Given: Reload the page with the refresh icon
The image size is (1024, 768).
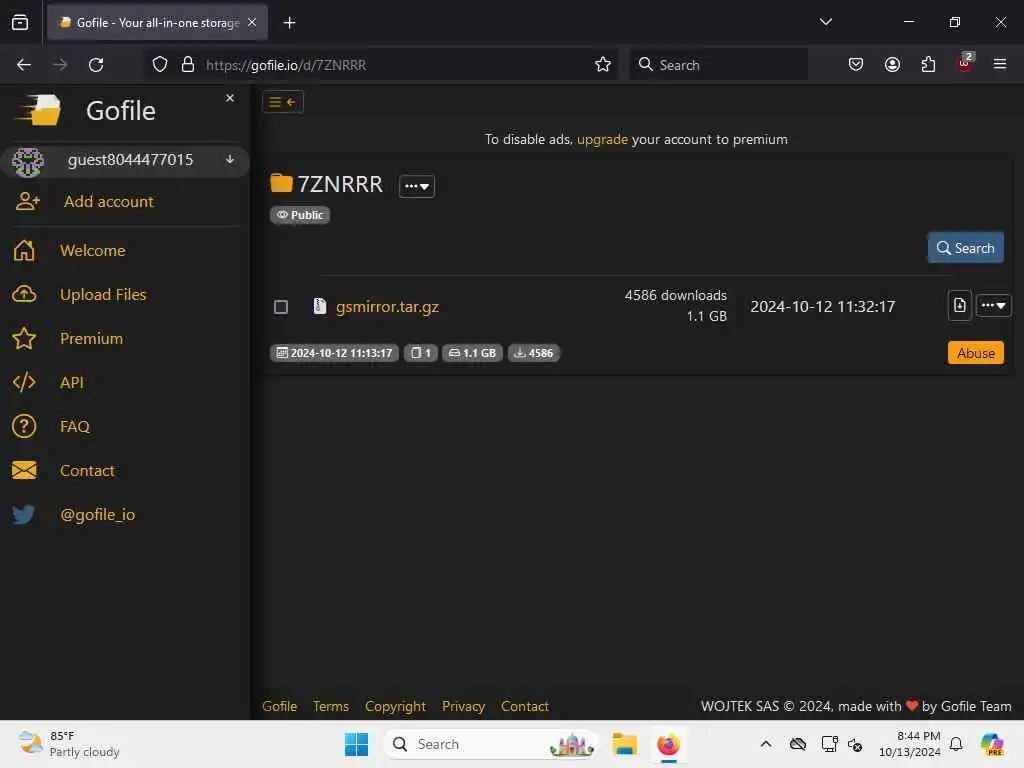Looking at the screenshot, I should click(96, 65).
